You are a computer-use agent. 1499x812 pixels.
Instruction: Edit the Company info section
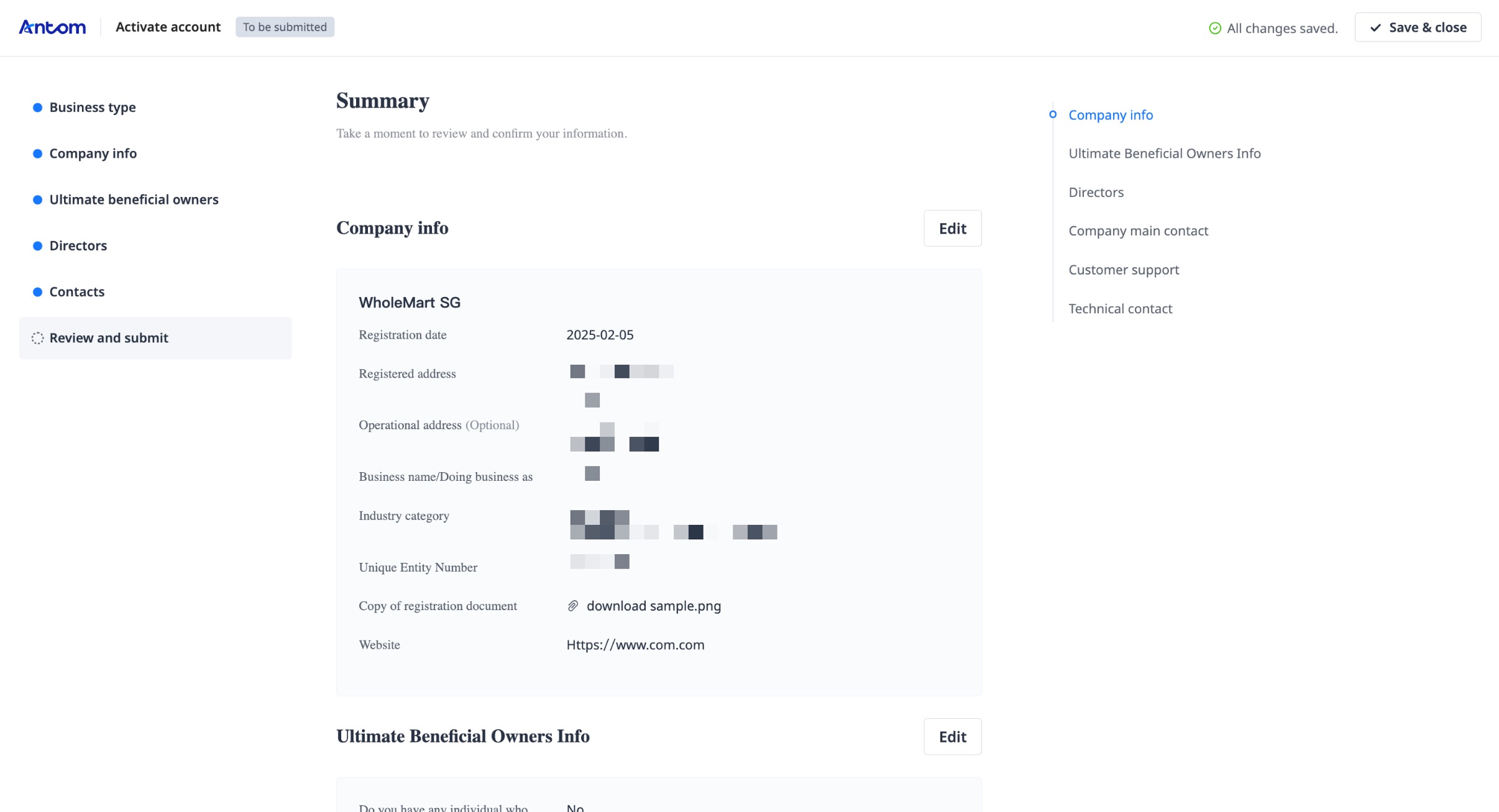[952, 229]
